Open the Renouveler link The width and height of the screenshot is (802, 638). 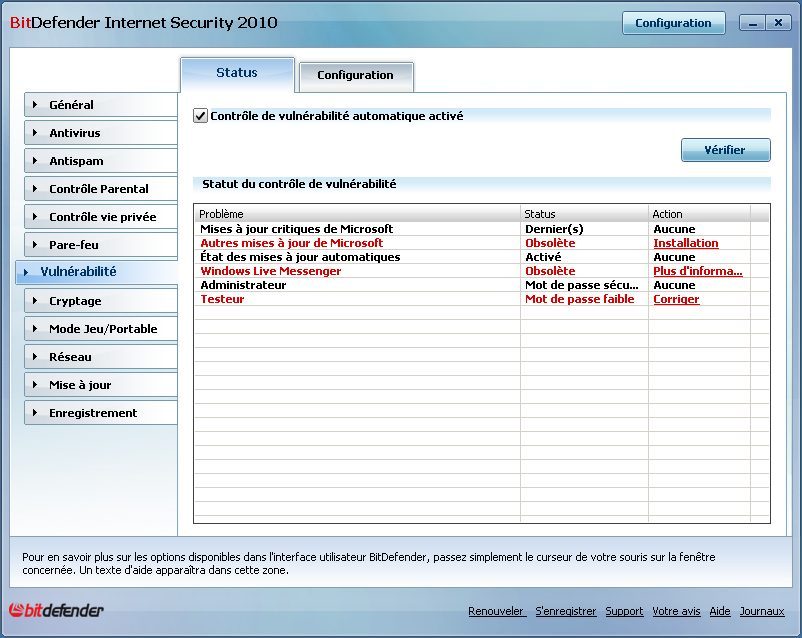pos(497,611)
